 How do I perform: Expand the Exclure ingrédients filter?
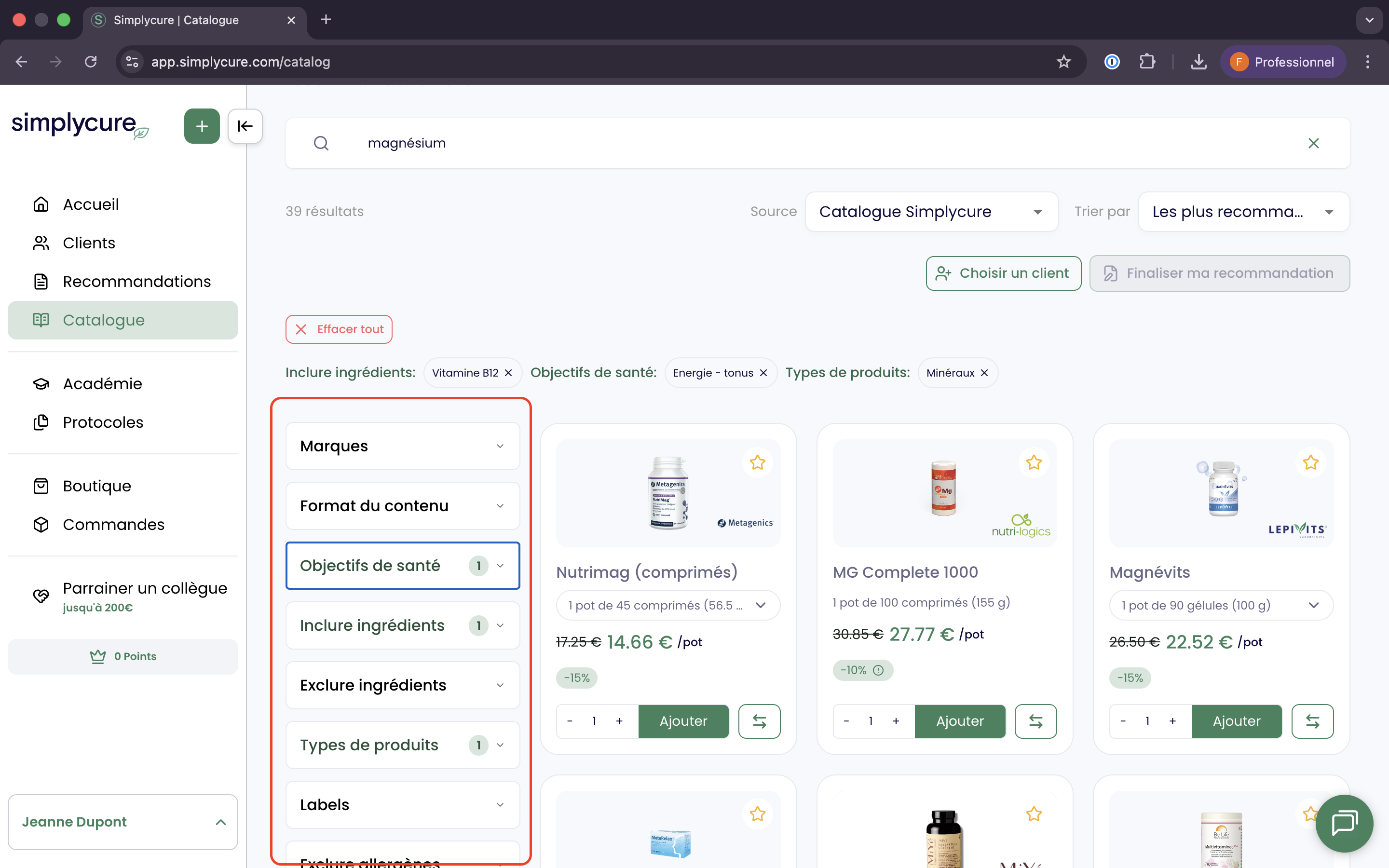point(402,685)
